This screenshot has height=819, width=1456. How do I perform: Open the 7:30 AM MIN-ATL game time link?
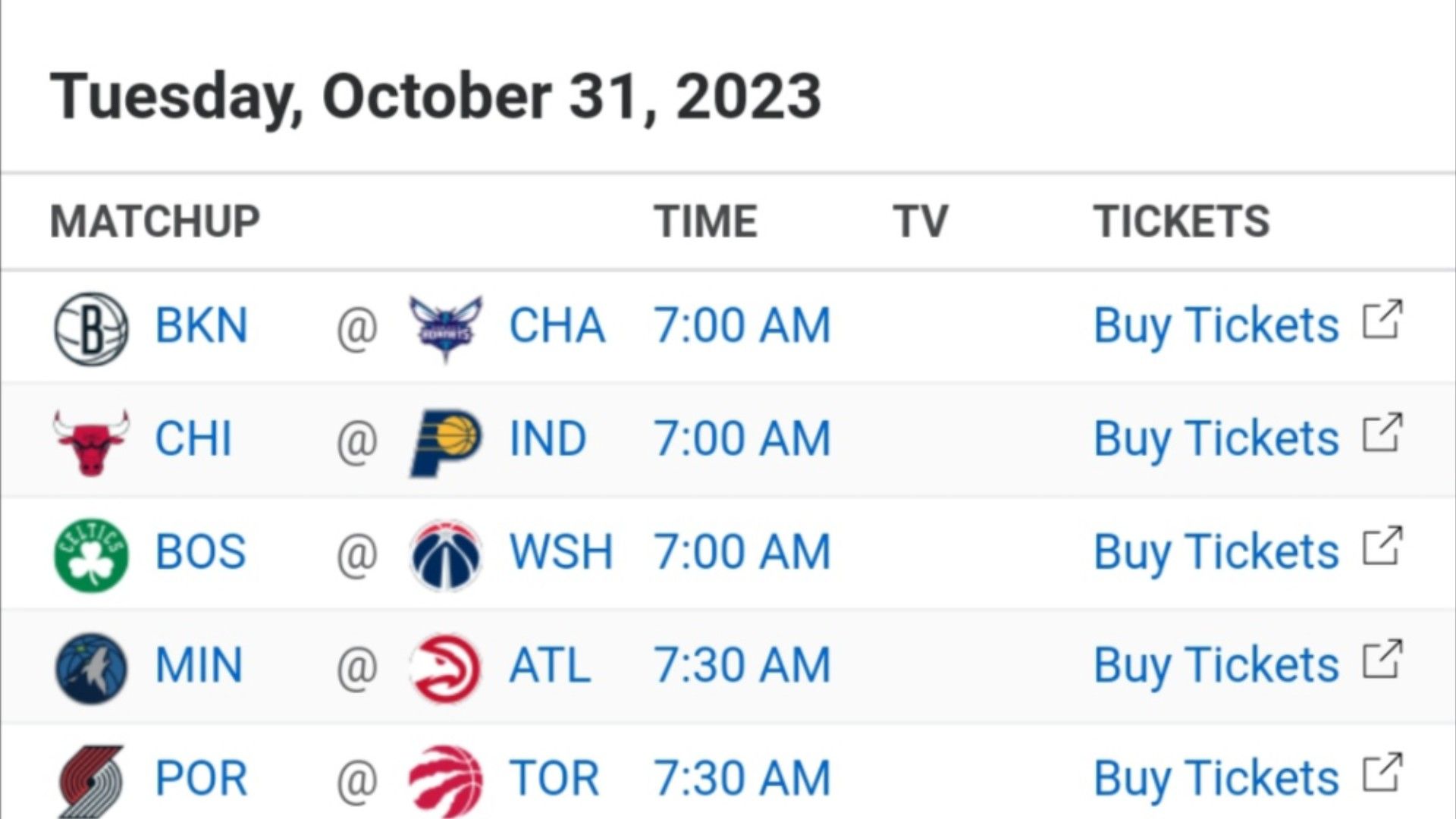coord(742,664)
